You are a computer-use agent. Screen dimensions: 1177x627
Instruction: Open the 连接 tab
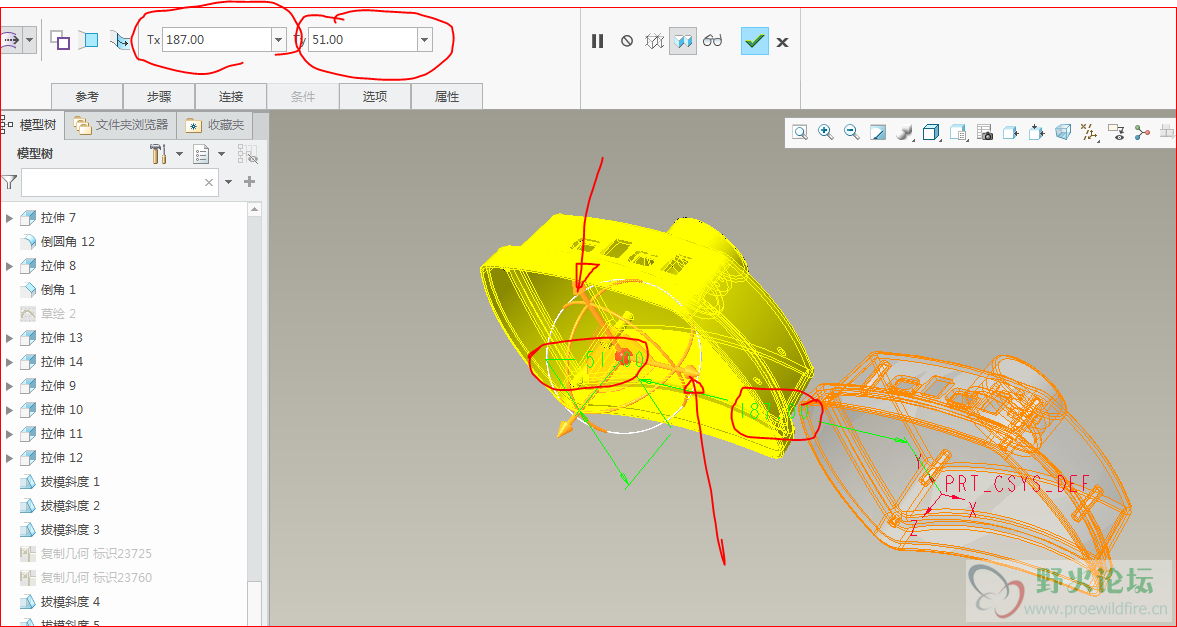pyautogui.click(x=231, y=97)
